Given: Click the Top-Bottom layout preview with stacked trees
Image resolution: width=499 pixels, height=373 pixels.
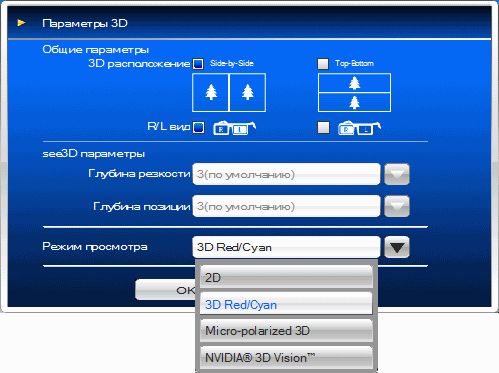Looking at the screenshot, I should [x=354, y=92].
